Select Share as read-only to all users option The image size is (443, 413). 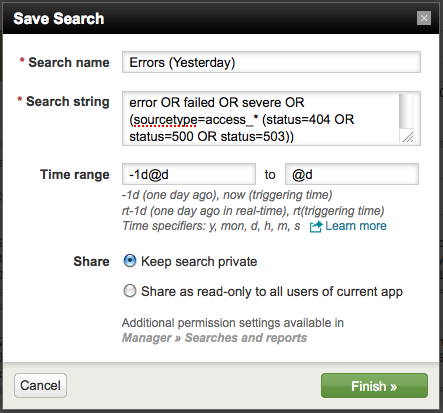click(x=130, y=291)
